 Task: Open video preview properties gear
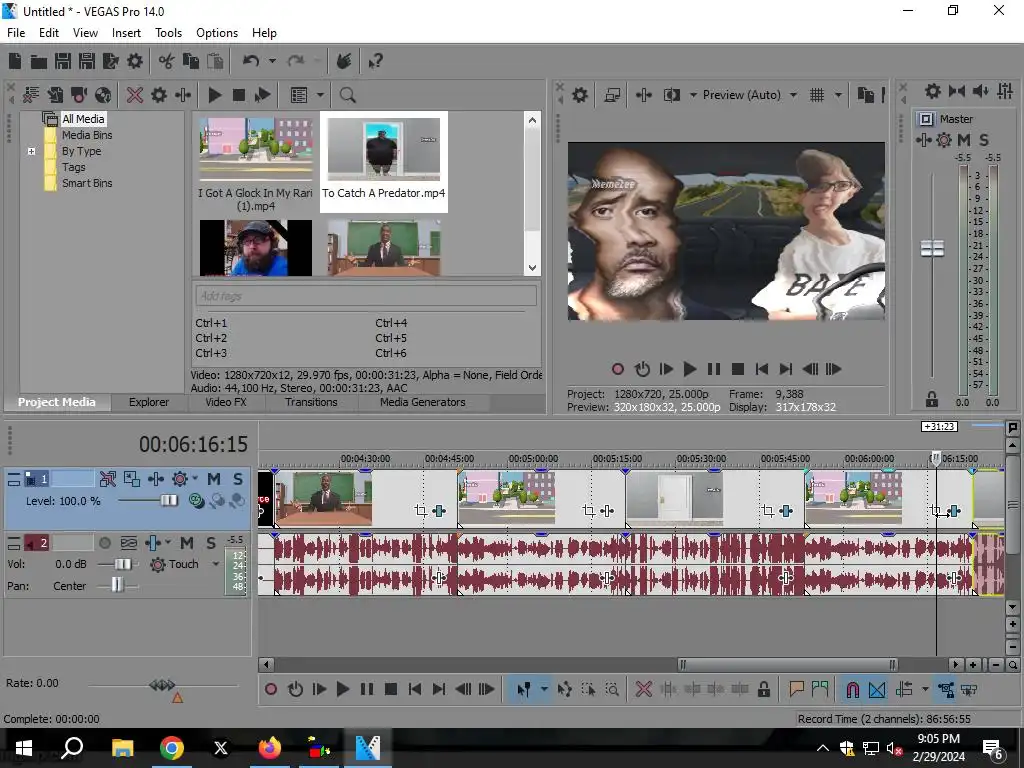[x=580, y=95]
